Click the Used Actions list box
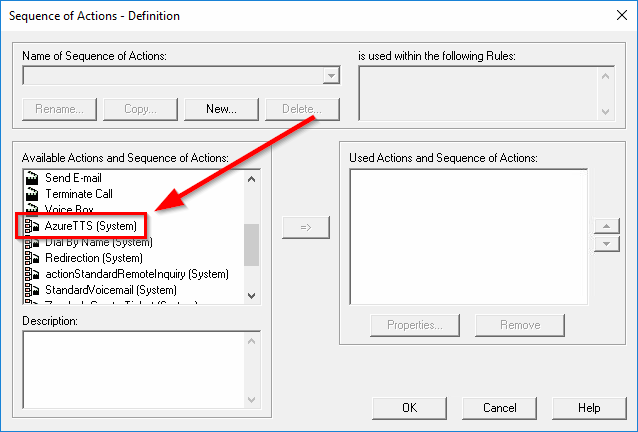Screen dimensions: 638x432 469,237
